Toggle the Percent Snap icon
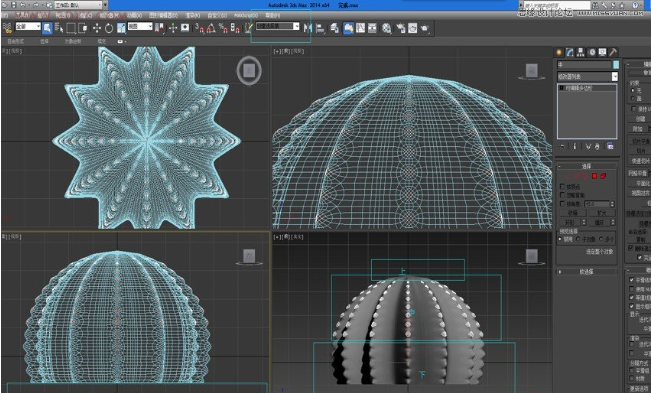The width and height of the screenshot is (651, 393). coord(223,28)
